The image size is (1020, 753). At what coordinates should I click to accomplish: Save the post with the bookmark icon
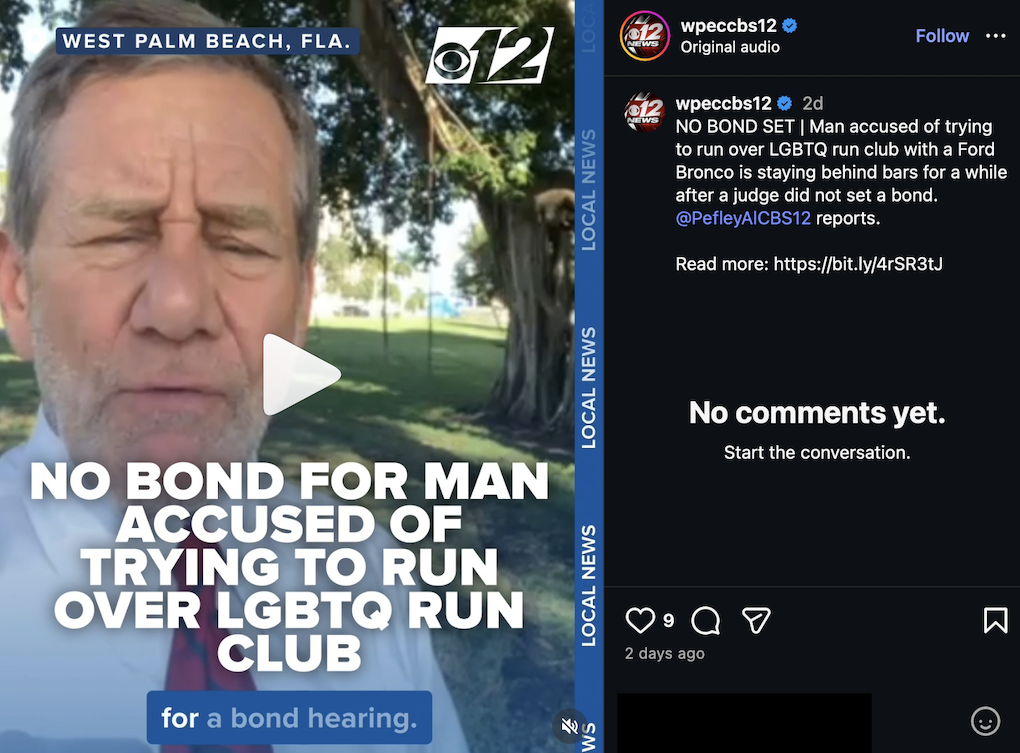[x=995, y=620]
